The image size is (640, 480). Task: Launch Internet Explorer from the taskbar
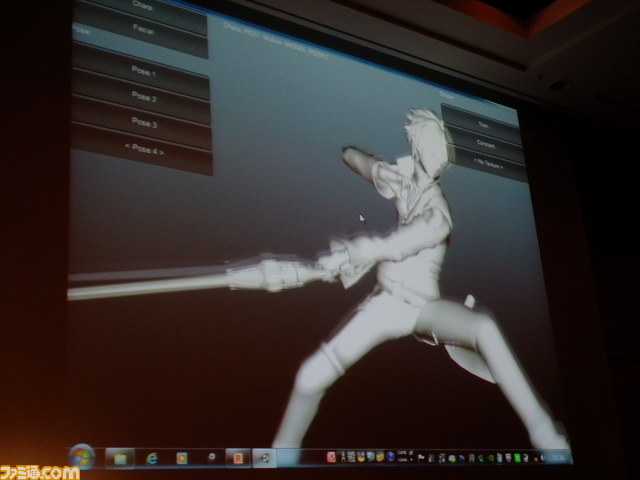point(152,458)
